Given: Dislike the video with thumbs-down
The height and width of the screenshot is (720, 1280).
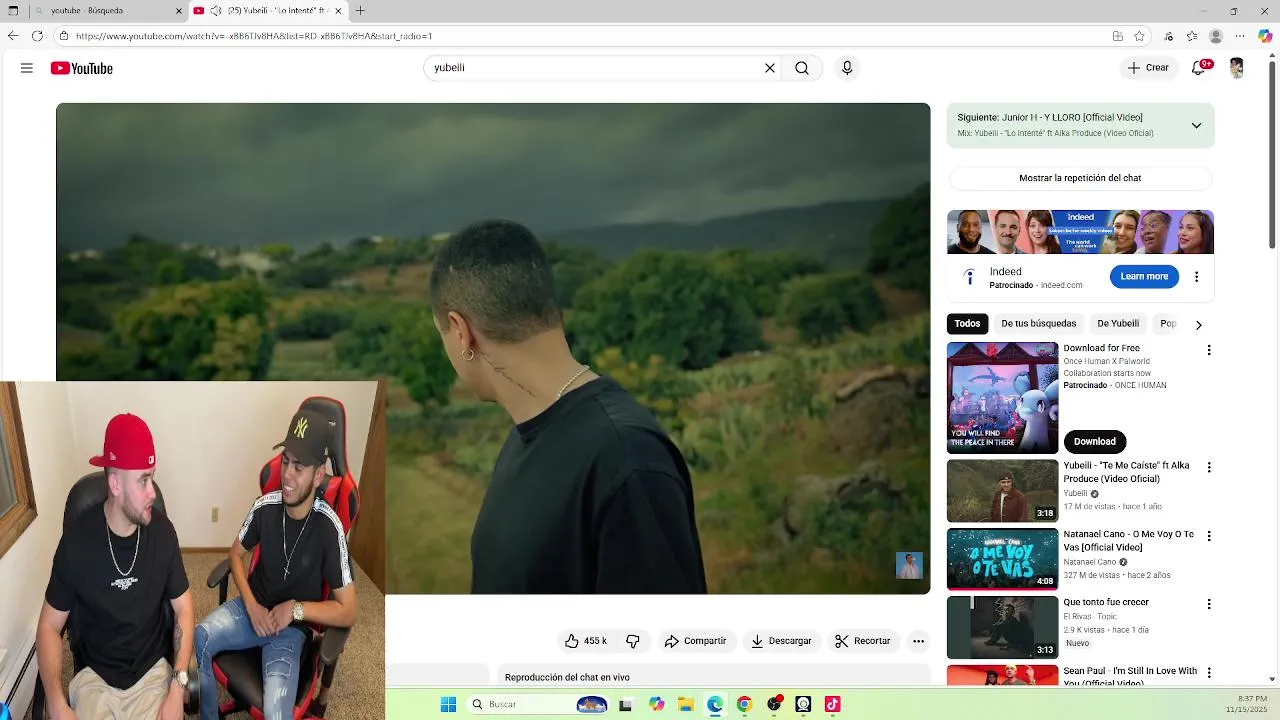Looking at the screenshot, I should tap(633, 641).
